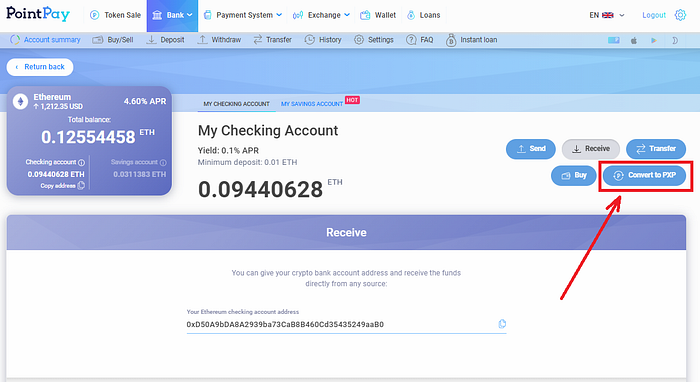
Task: Open the Withdraw page
Action: tap(219, 40)
